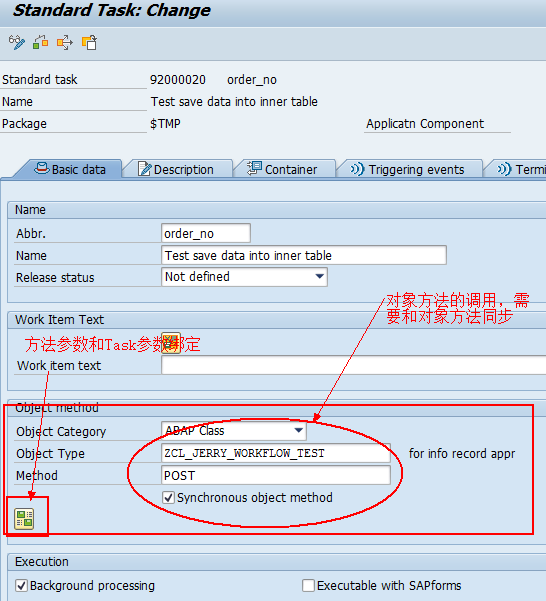Click the Basic data tab icon
This screenshot has width=546, height=601.
41,168
